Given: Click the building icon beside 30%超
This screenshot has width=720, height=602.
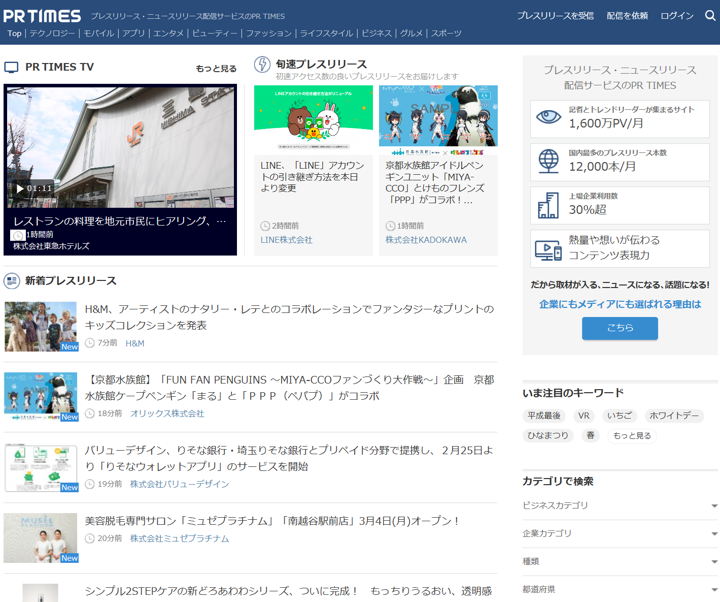Looking at the screenshot, I should click(x=548, y=205).
